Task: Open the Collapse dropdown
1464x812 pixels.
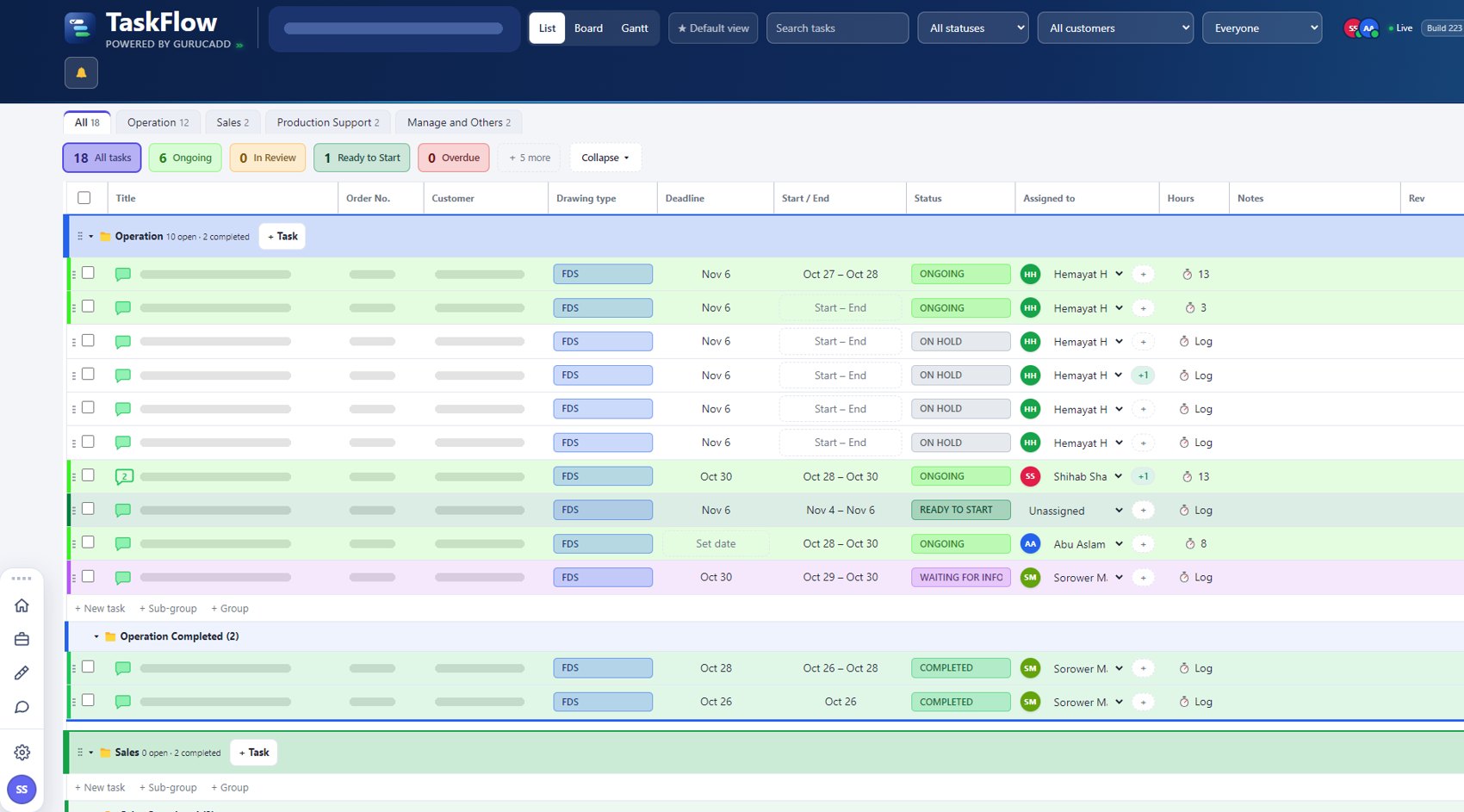Action: tap(605, 158)
